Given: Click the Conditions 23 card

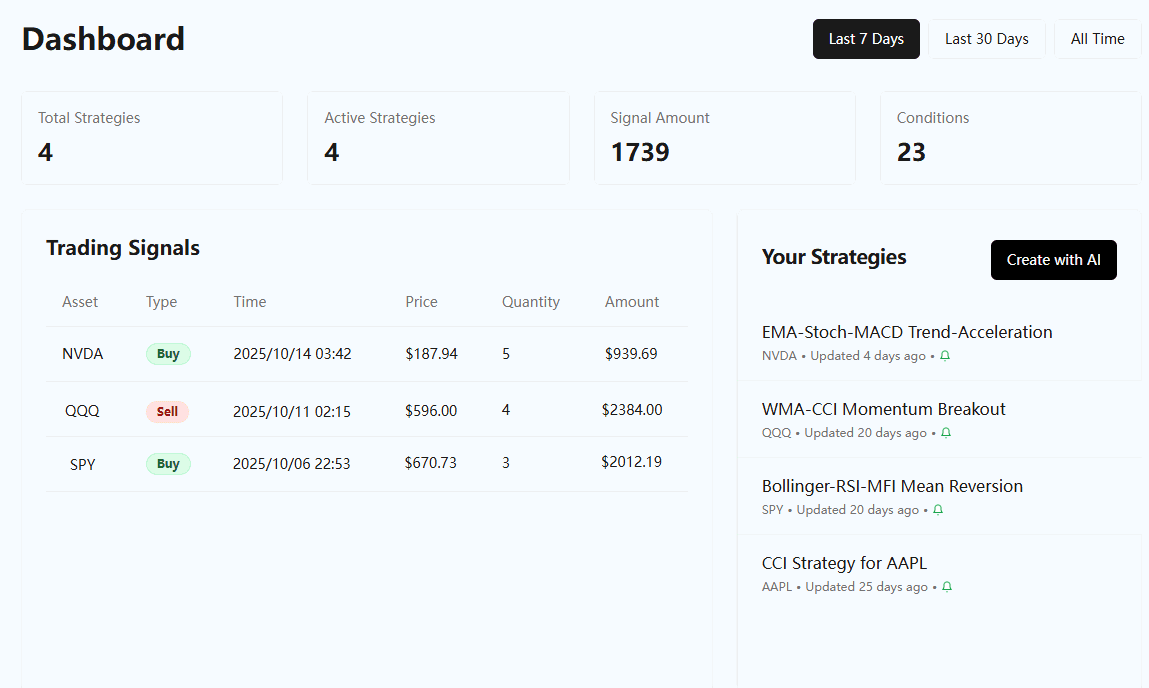Looking at the screenshot, I should coord(1011,138).
